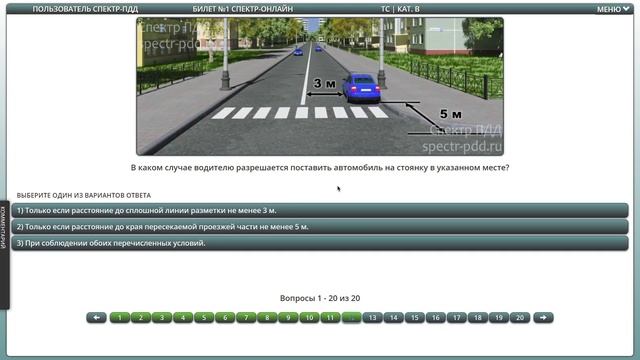The image size is (640, 360).
Task: Select answer 3 both conditions
Action: coord(320,243)
